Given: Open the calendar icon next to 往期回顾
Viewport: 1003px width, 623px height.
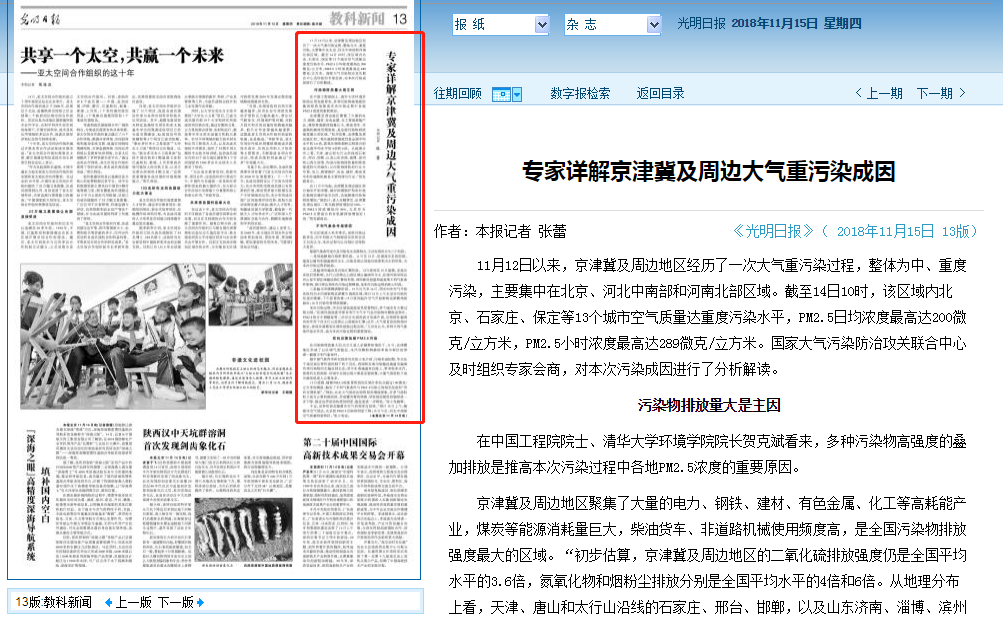Looking at the screenshot, I should pyautogui.click(x=502, y=94).
